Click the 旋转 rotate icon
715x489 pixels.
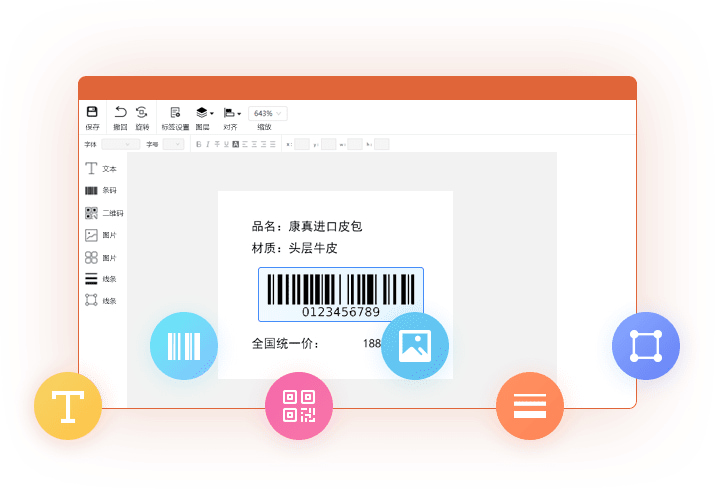(x=142, y=112)
